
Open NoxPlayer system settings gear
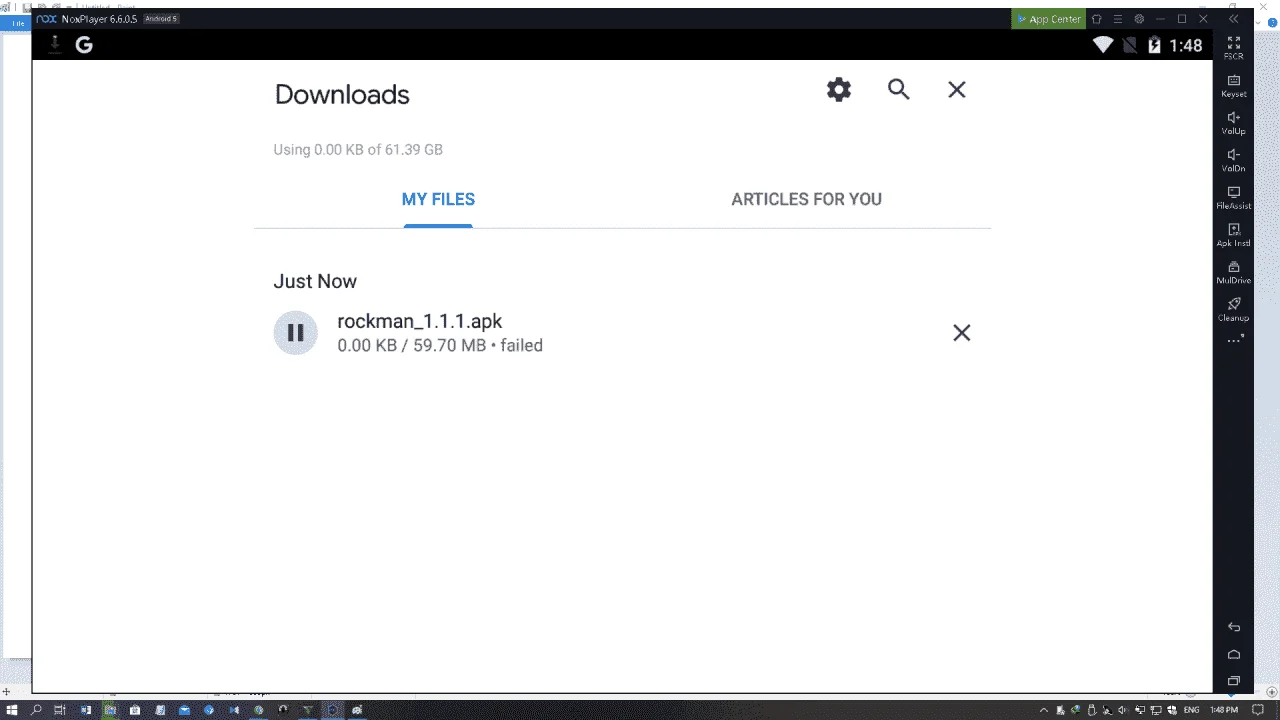1139,19
